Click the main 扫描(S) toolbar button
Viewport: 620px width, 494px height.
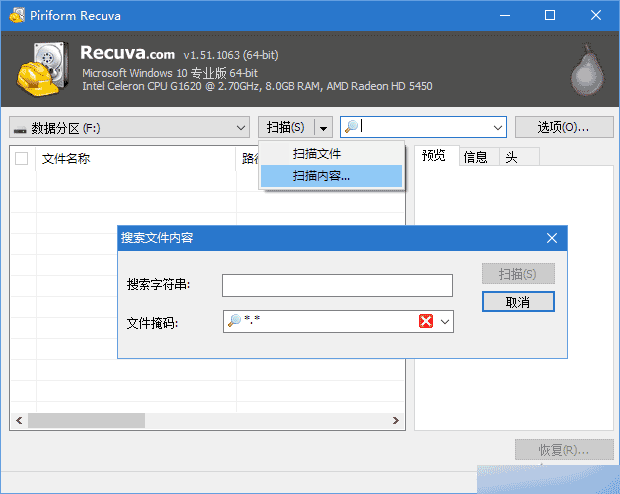pyautogui.click(x=286, y=127)
